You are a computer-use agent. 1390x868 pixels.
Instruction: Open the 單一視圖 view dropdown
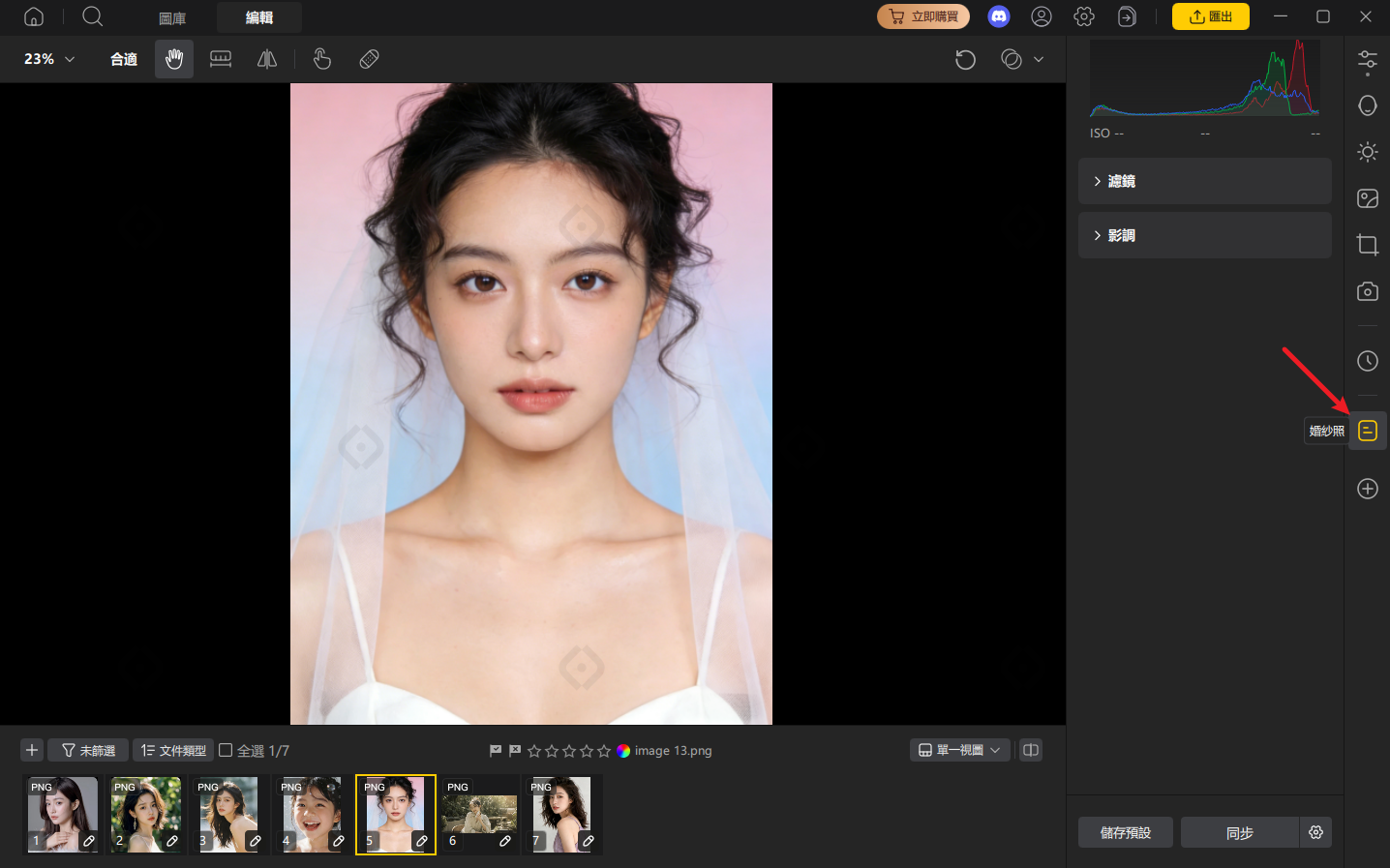coord(959,750)
